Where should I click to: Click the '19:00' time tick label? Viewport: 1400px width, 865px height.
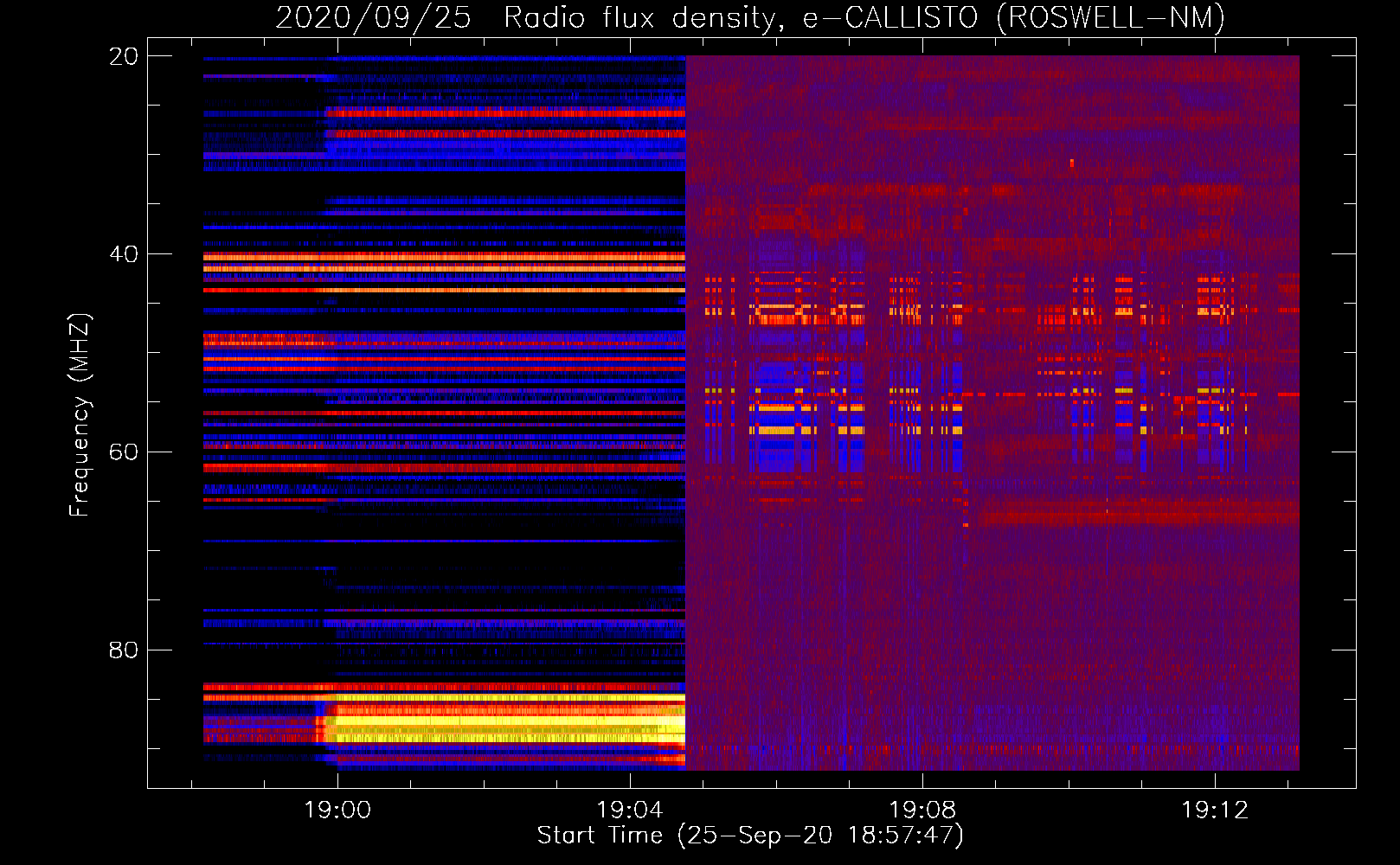point(337,810)
